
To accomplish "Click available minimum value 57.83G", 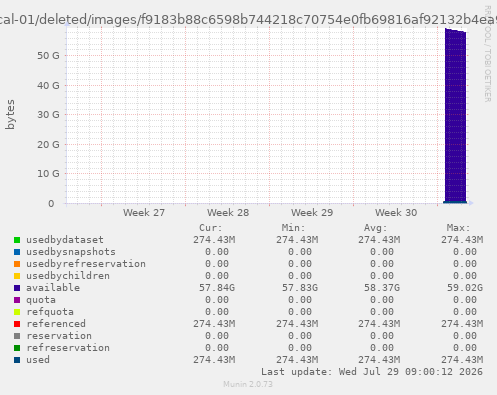I will [x=300, y=288].
